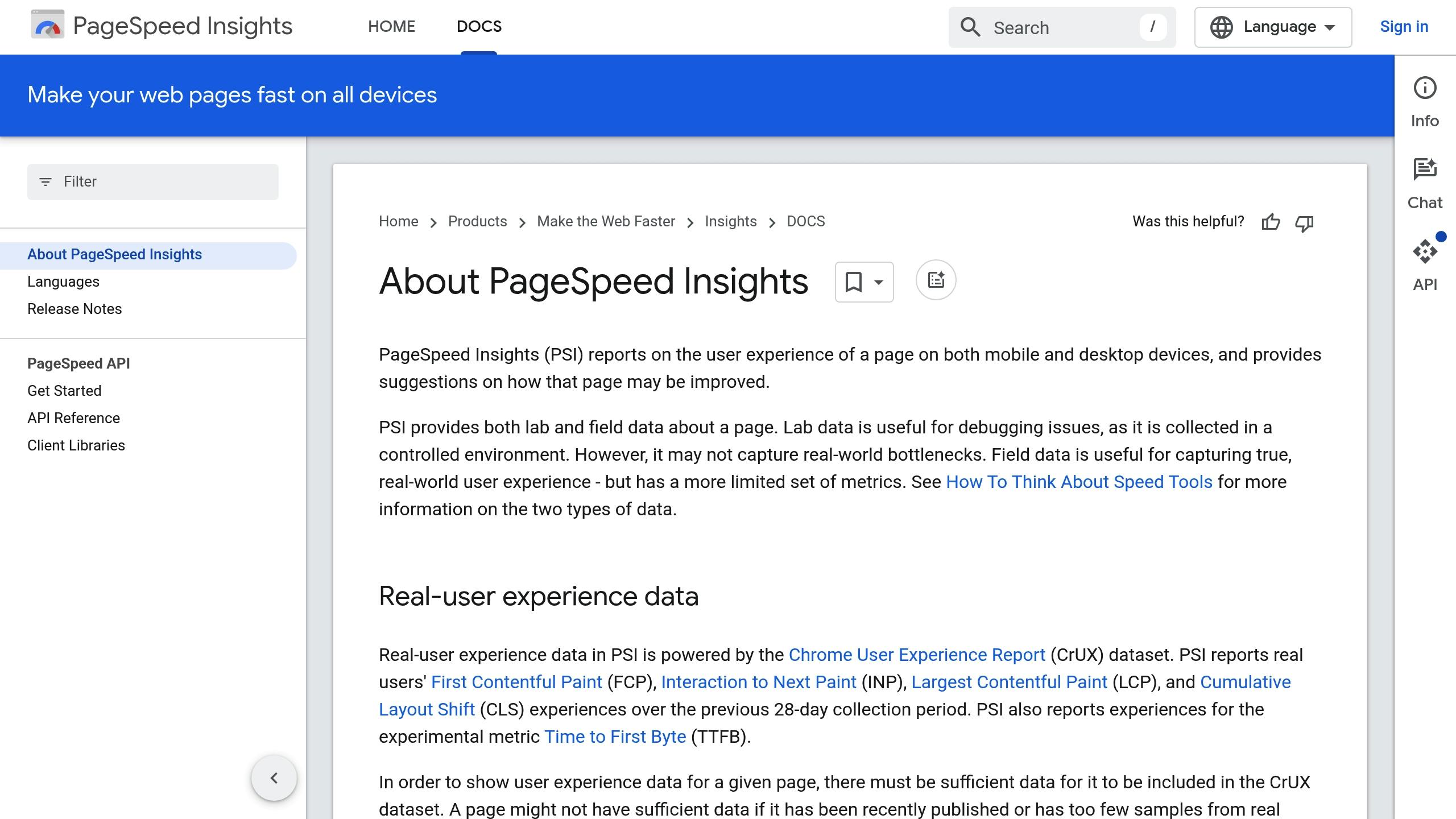The image size is (1456, 819).
Task: Click the Search input field
Action: point(1062,27)
